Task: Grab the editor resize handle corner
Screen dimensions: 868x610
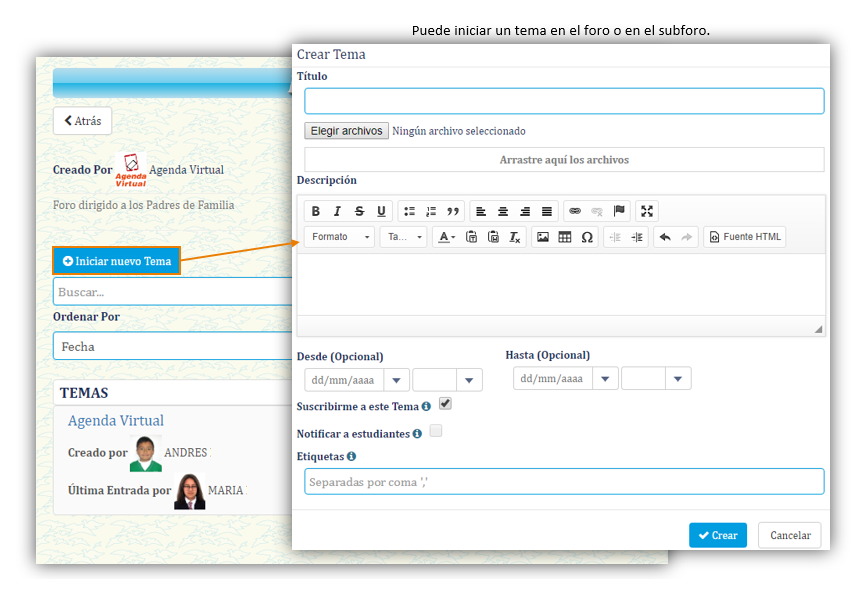Action: (818, 329)
